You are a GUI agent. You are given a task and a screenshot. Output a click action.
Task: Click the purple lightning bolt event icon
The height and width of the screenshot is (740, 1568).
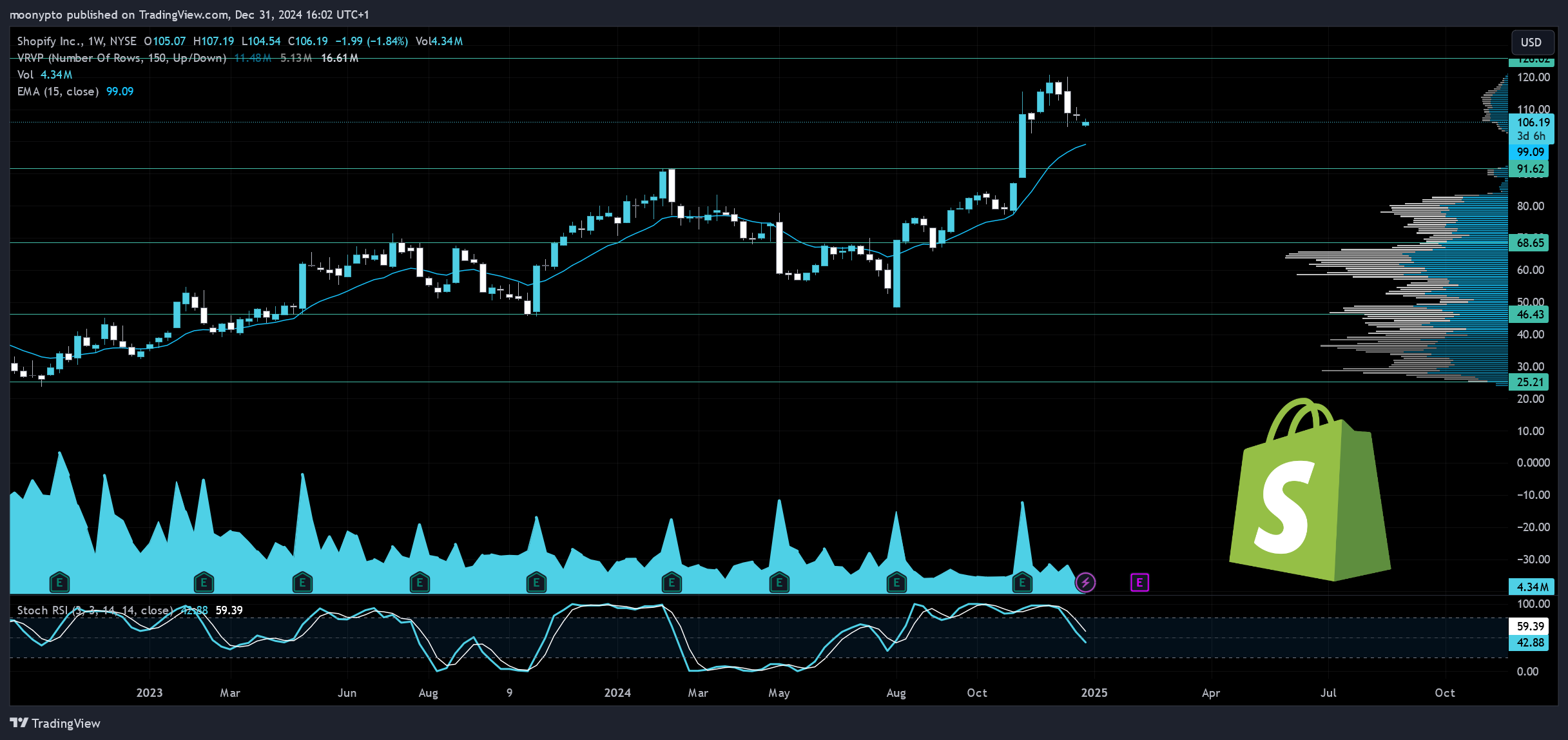pyautogui.click(x=1085, y=583)
